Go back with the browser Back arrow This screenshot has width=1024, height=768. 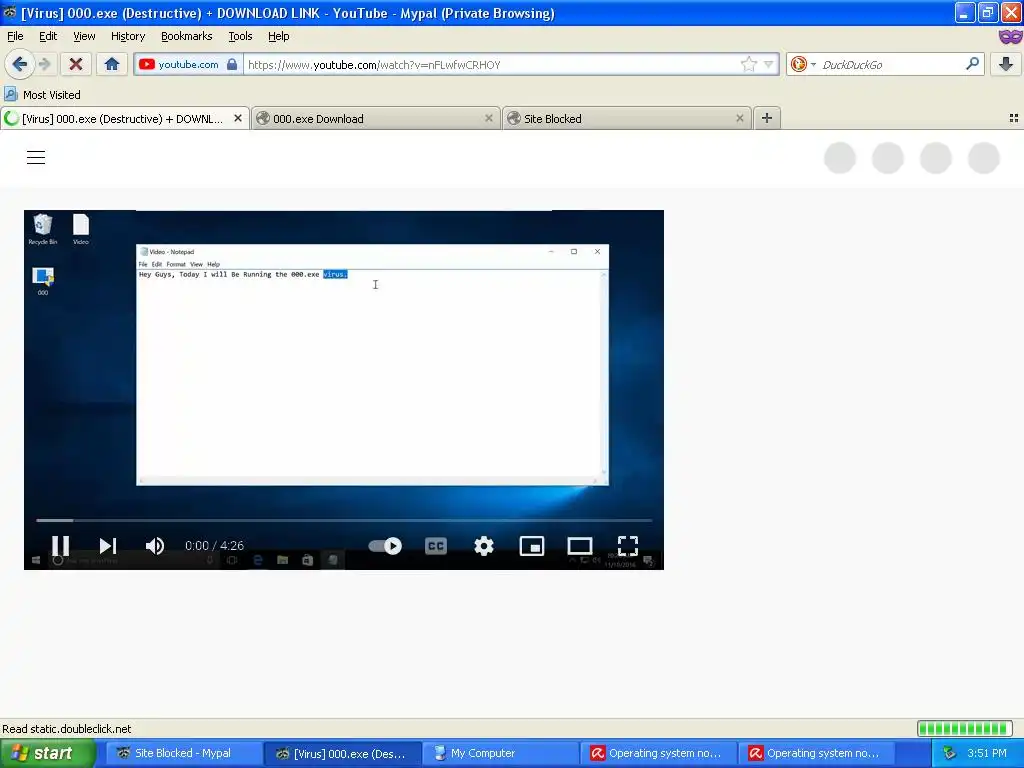[x=20, y=64]
